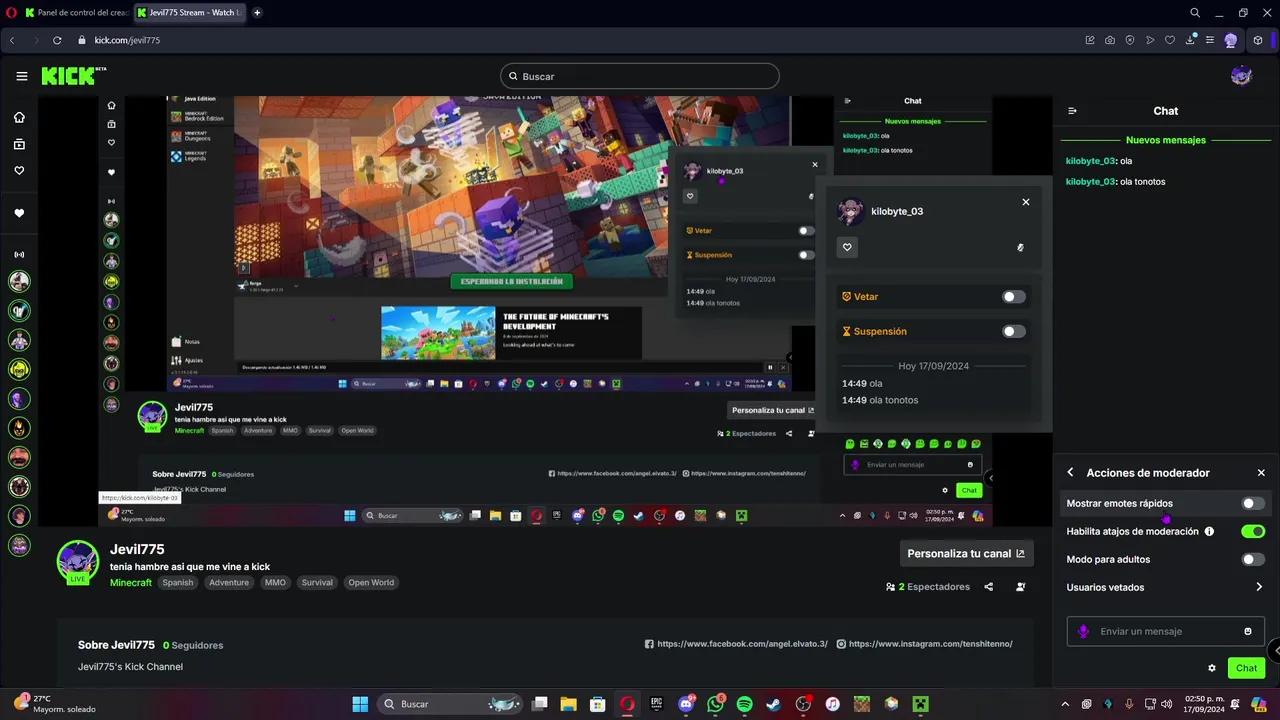Select the Survival tag
This screenshot has height=720, width=1280.
click(x=317, y=582)
